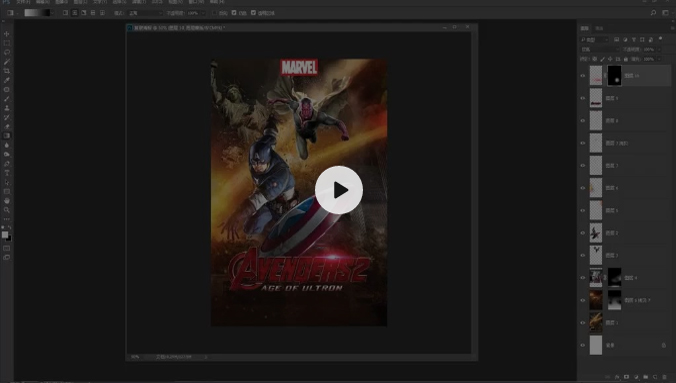Select the Horizontal Type tool
Image resolution: width=676 pixels, height=383 pixels.
6,173
